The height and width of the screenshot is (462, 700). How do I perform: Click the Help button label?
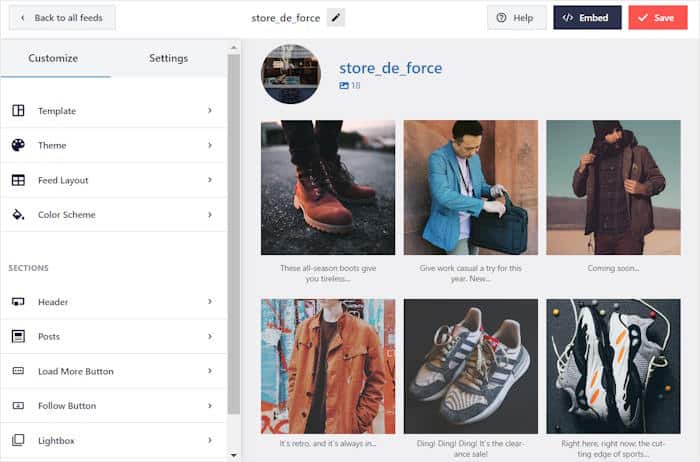point(523,18)
